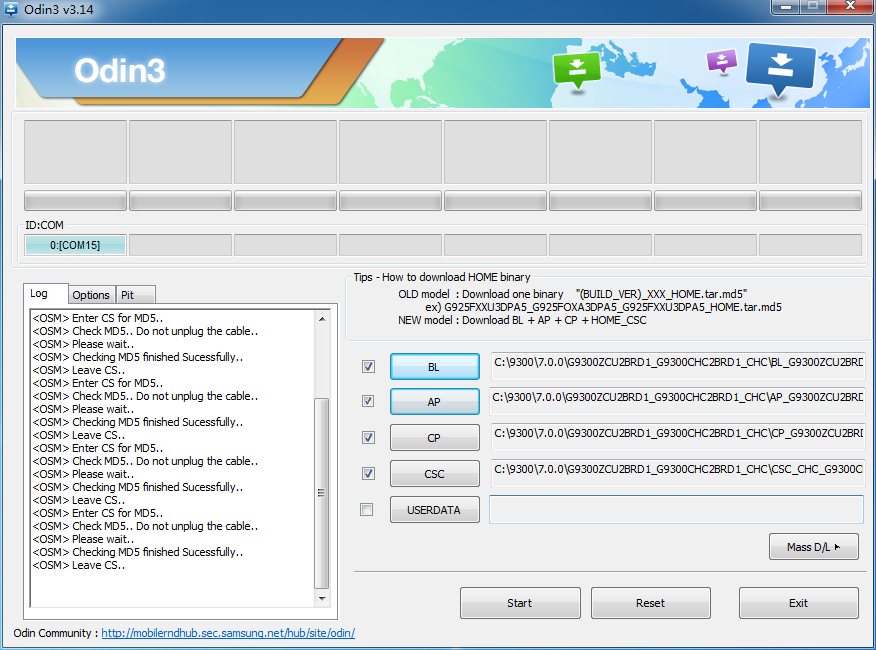Uncheck the AP file checkbox
The image size is (876, 650).
(x=368, y=401)
